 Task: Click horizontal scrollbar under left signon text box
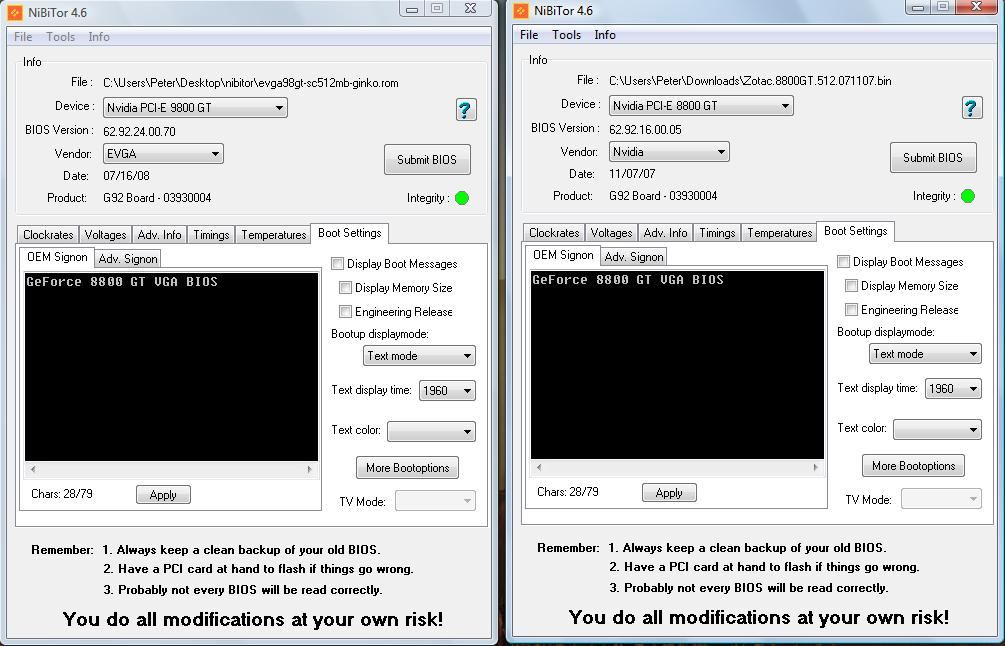tap(171, 469)
